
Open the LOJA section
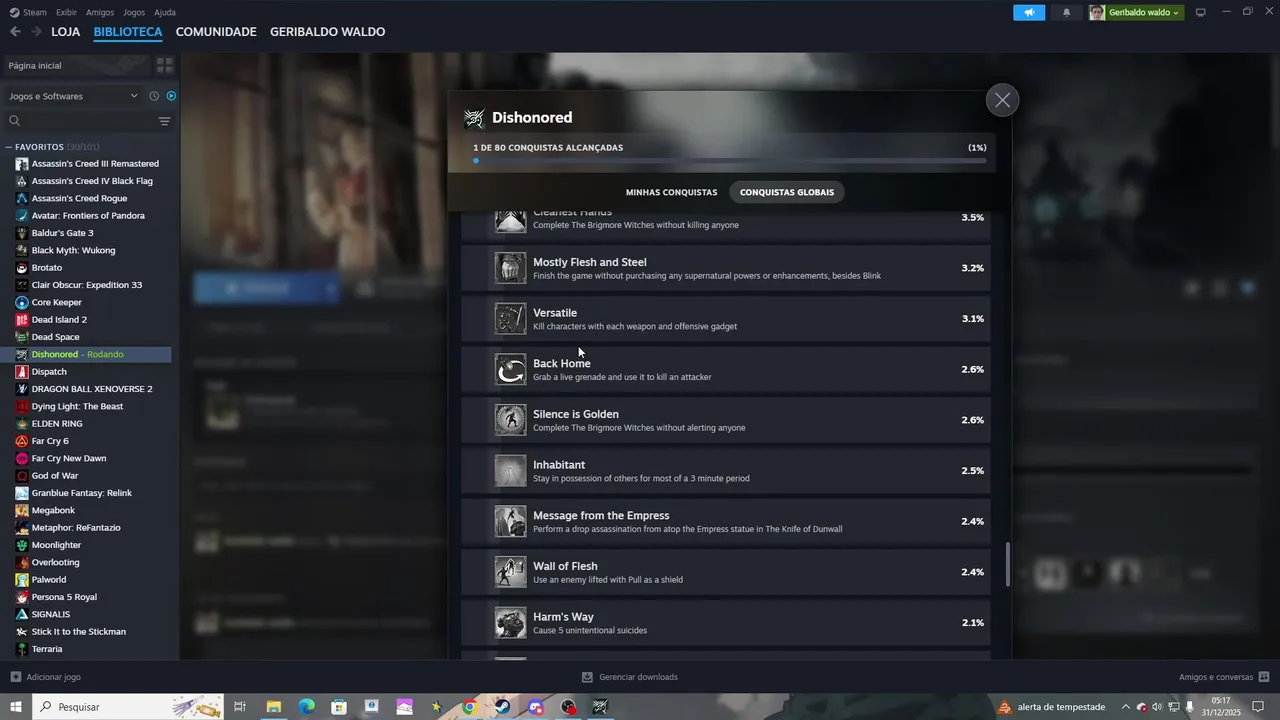coord(65,32)
